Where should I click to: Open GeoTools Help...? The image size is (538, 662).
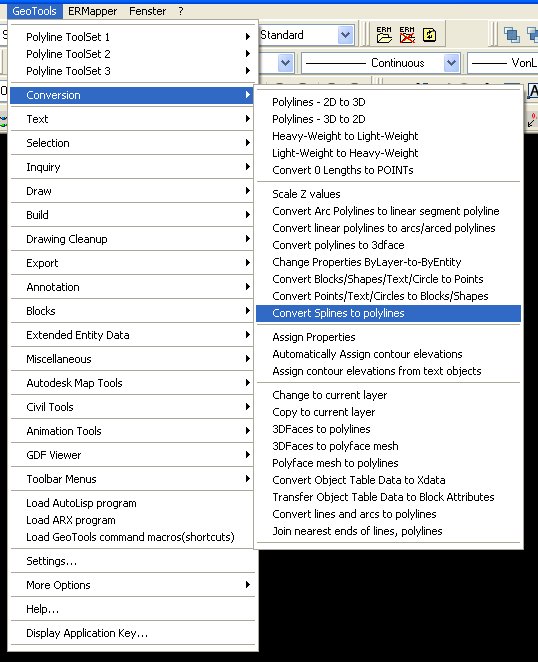[x=132, y=609]
